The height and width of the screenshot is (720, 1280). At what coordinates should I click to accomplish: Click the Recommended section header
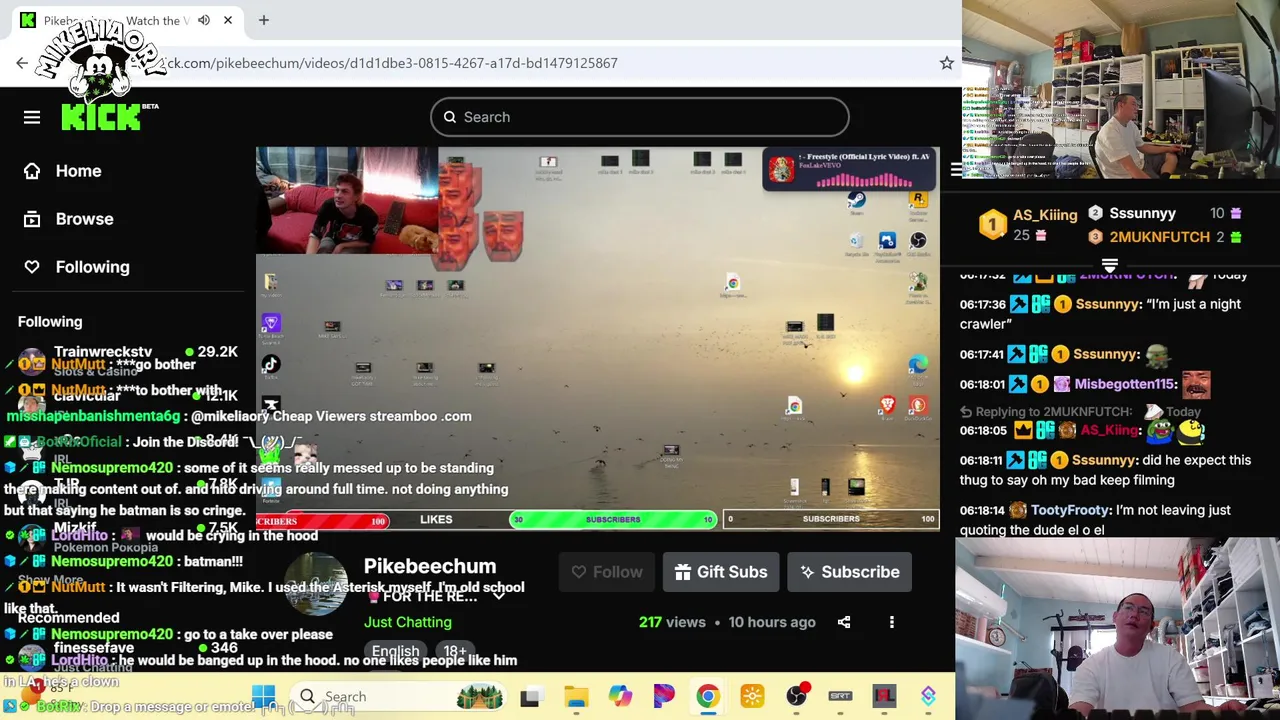[68, 618]
